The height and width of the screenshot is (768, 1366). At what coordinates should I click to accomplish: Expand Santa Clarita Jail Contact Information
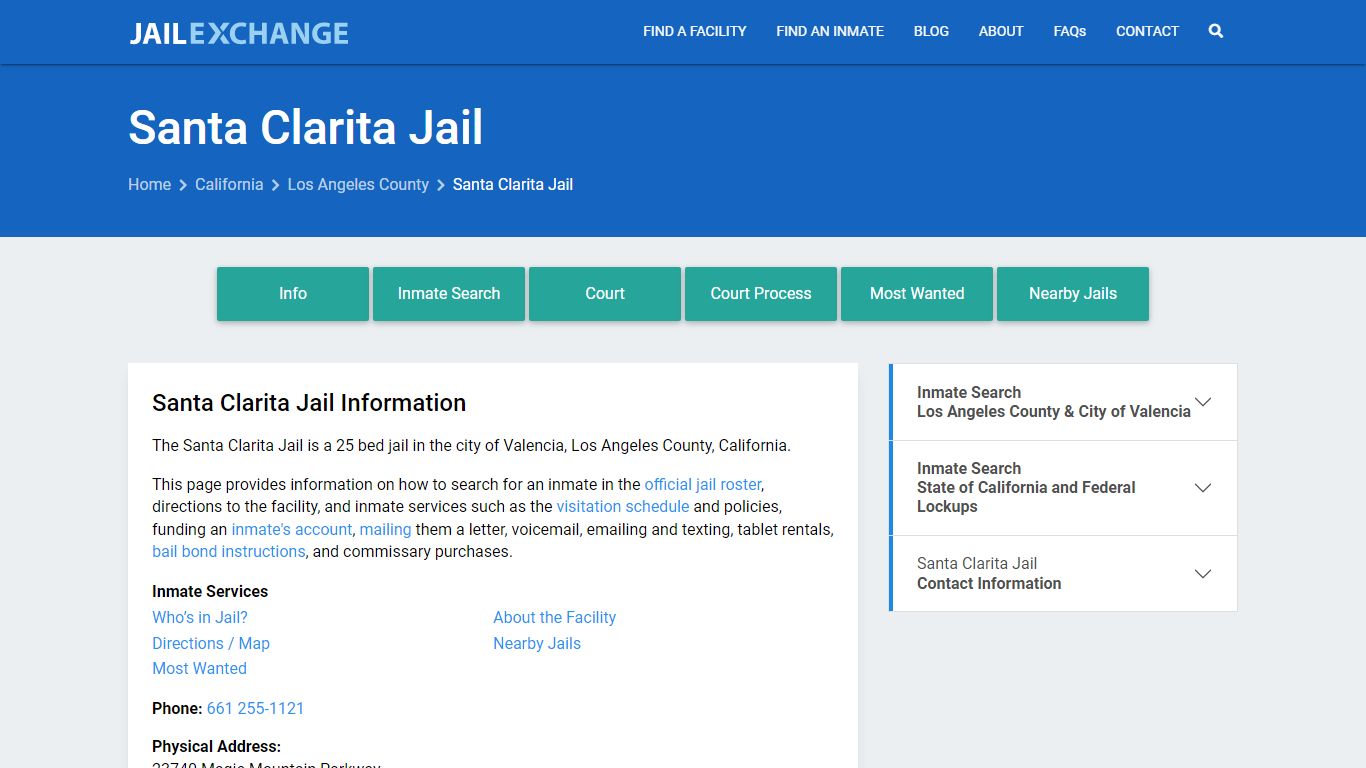coord(1064,574)
